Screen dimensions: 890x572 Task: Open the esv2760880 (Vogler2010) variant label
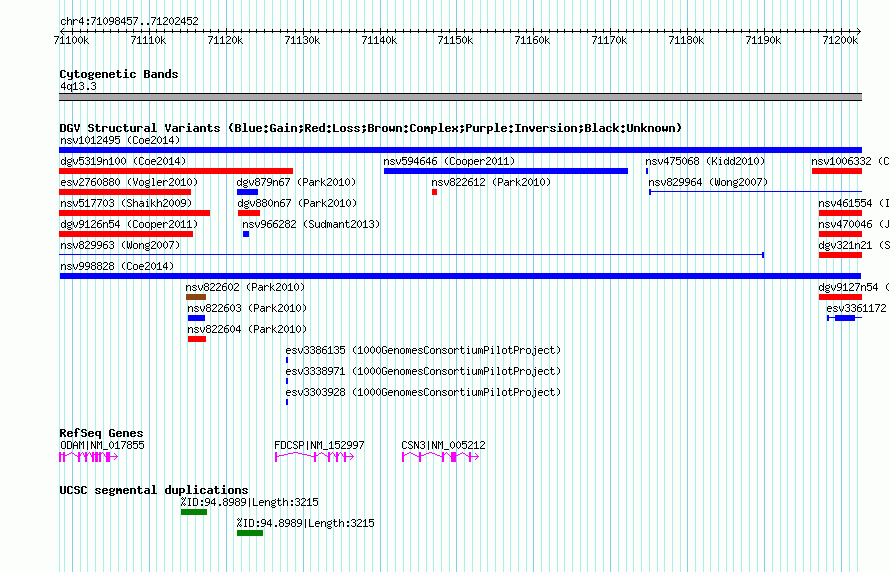click(x=129, y=182)
